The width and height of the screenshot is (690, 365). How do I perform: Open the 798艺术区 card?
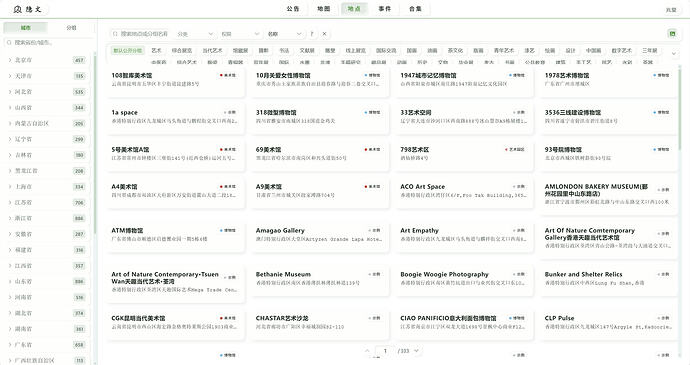coord(464,156)
